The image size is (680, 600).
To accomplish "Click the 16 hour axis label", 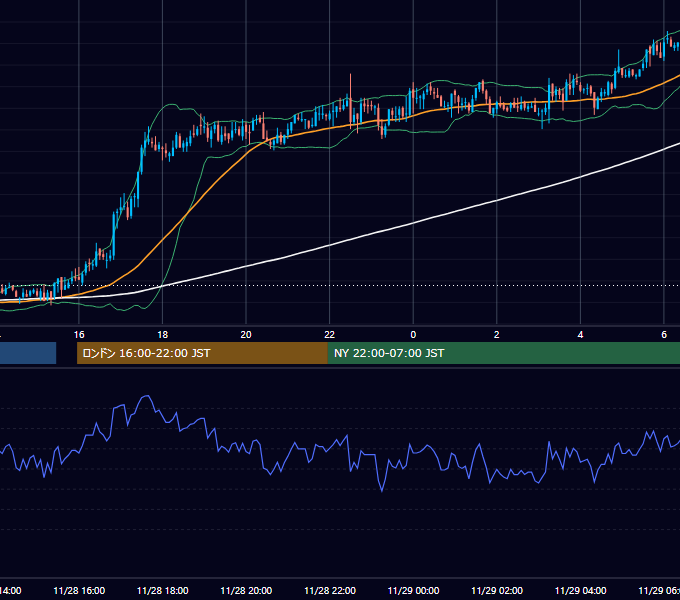I will coord(79,334).
